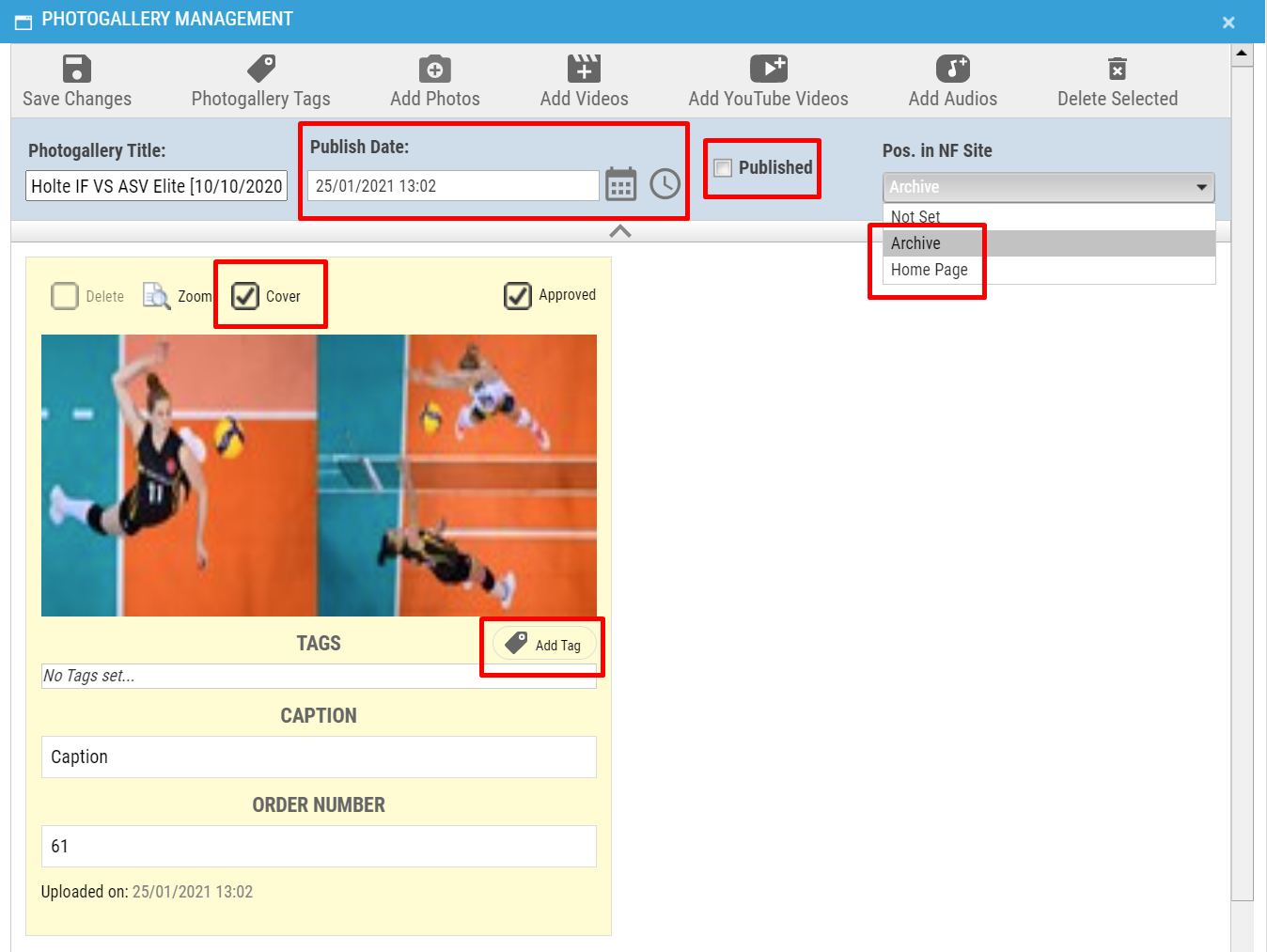
Task: Click the Add Videos clapperboard icon
Action: point(584,69)
